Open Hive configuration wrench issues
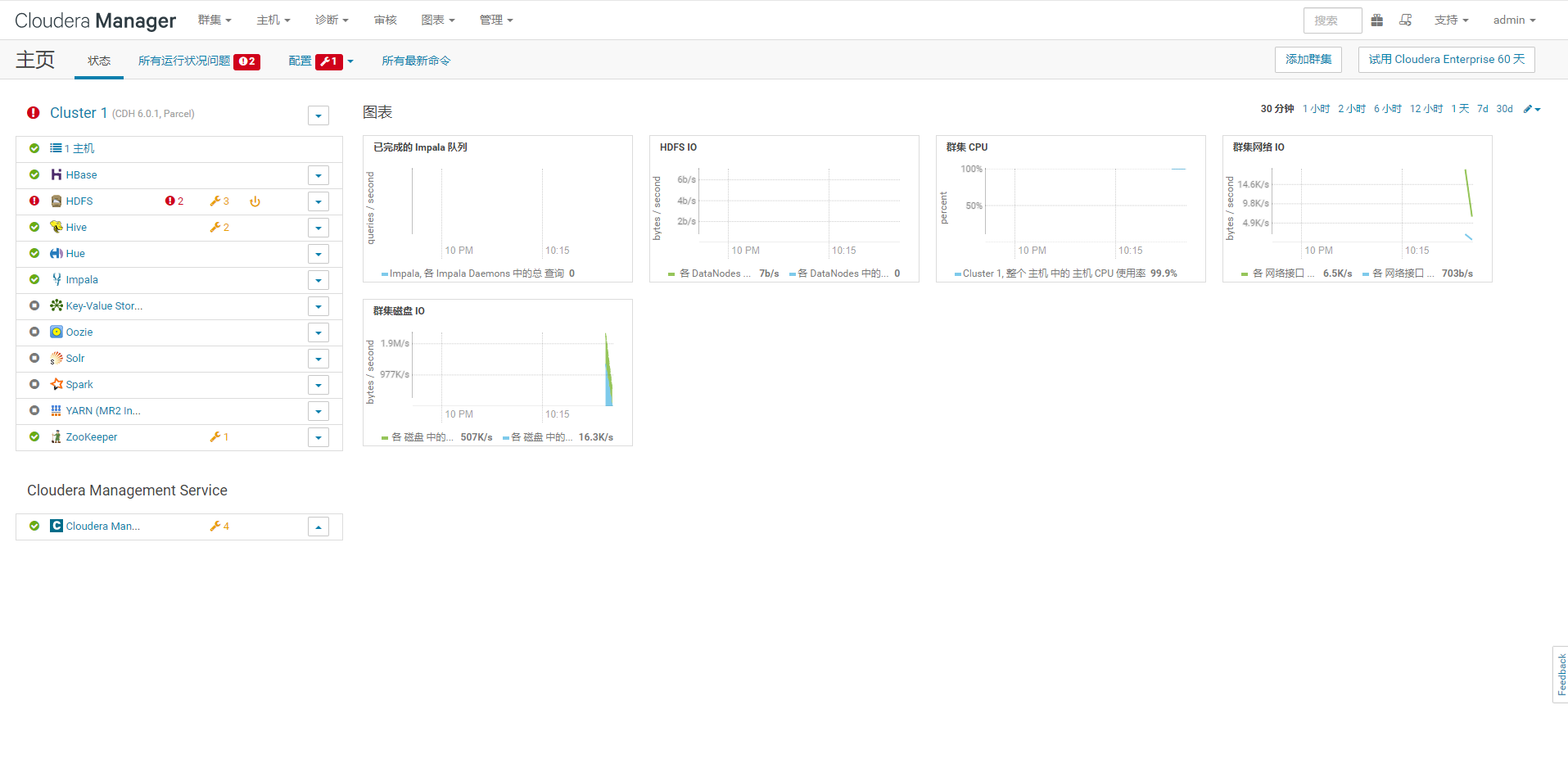The height and width of the screenshot is (764, 1568). [219, 228]
